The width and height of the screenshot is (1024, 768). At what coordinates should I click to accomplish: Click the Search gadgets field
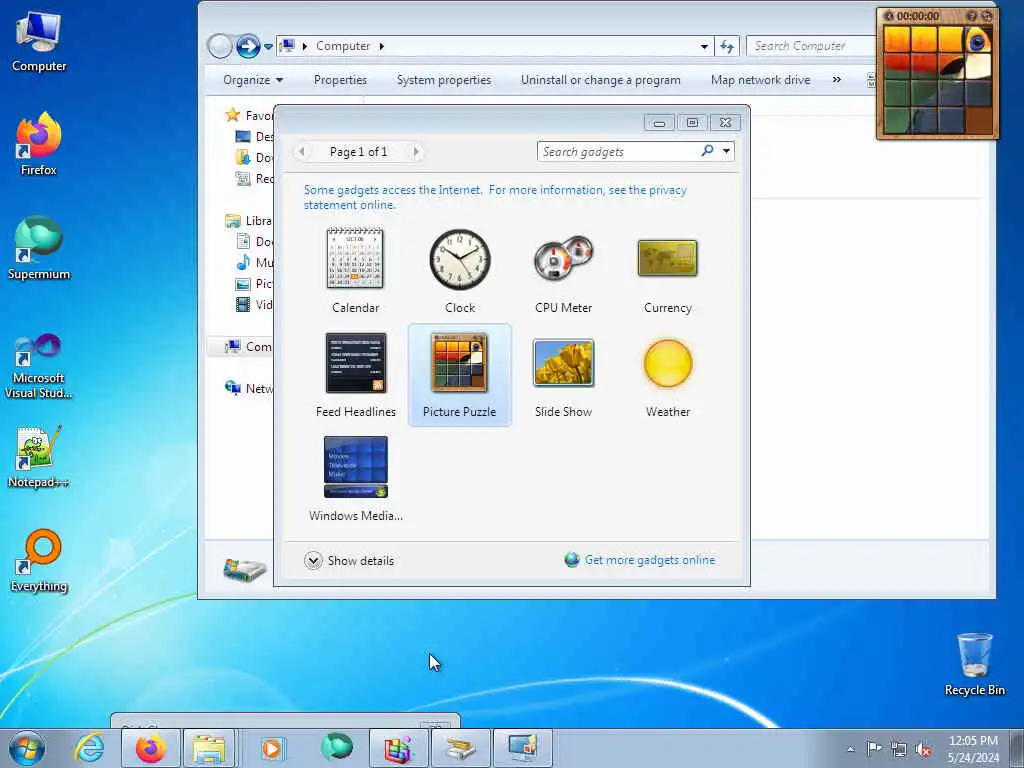619,152
